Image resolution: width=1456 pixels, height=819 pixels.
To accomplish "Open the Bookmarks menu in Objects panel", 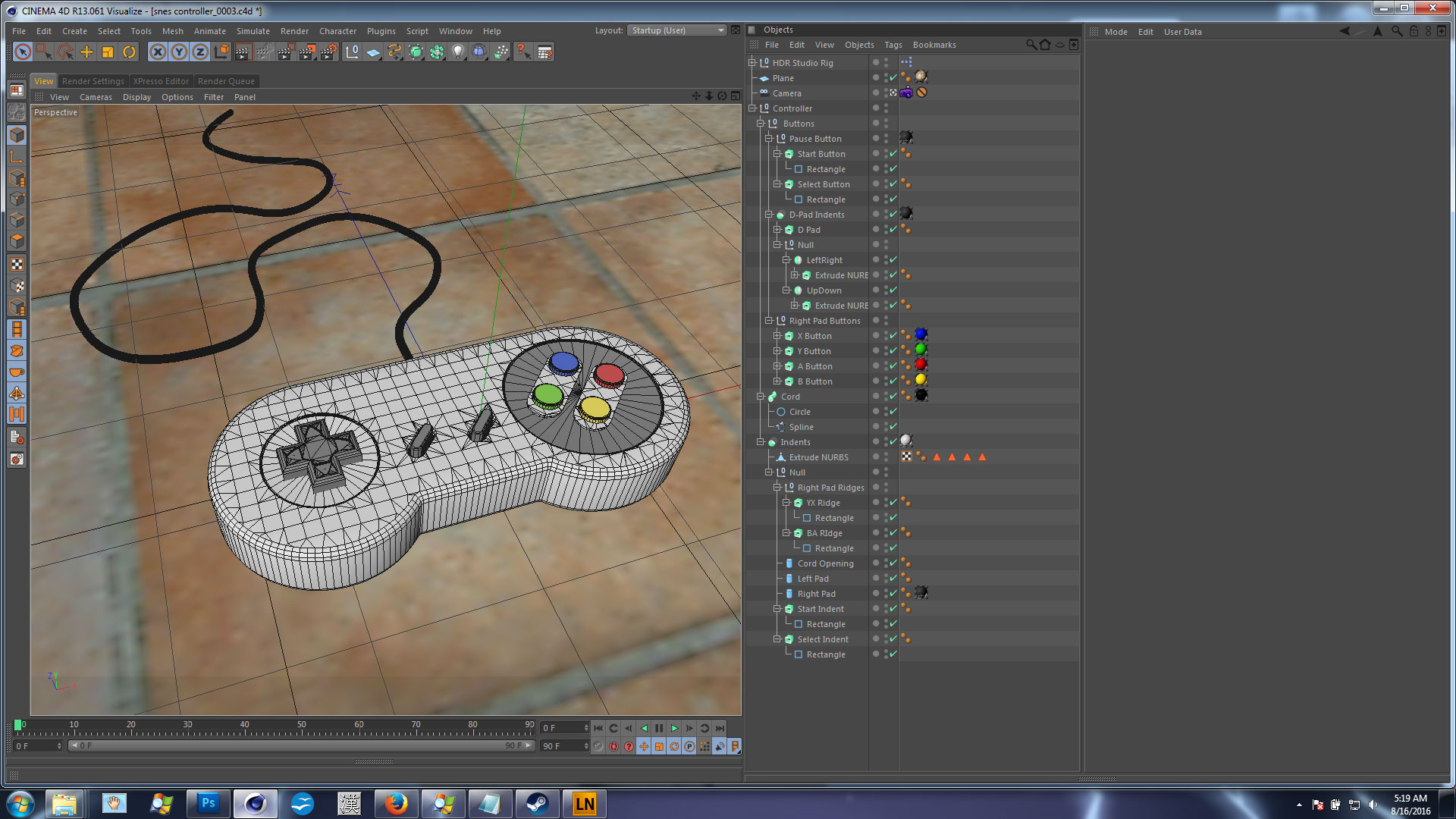I will (x=934, y=45).
